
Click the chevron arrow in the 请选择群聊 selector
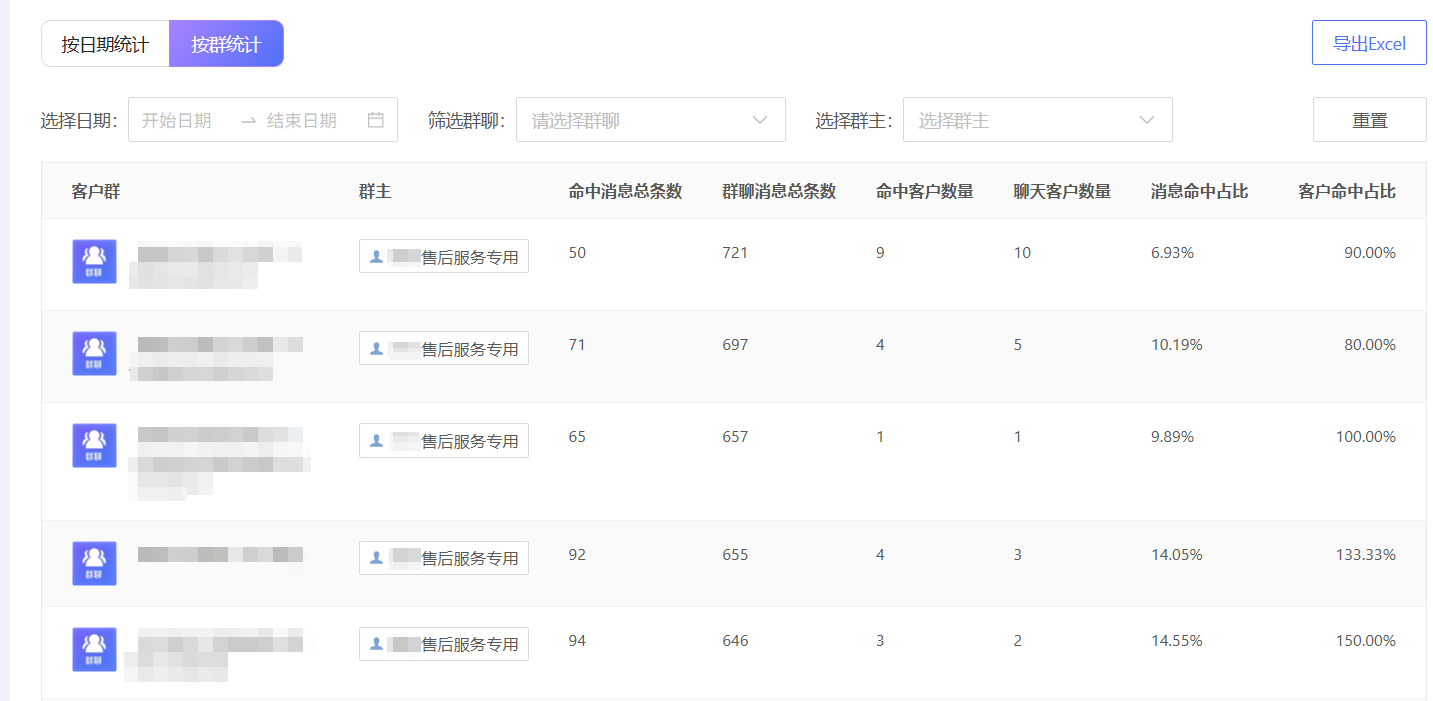760,120
